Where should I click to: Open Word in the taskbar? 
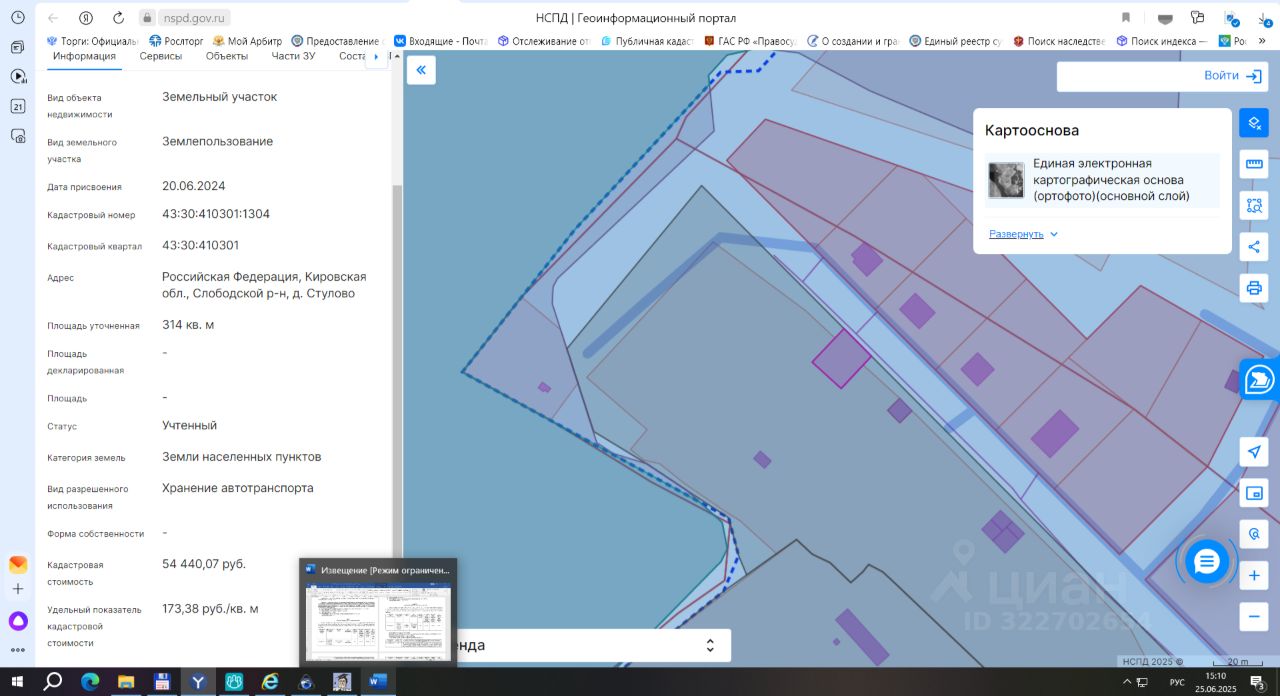point(378,681)
